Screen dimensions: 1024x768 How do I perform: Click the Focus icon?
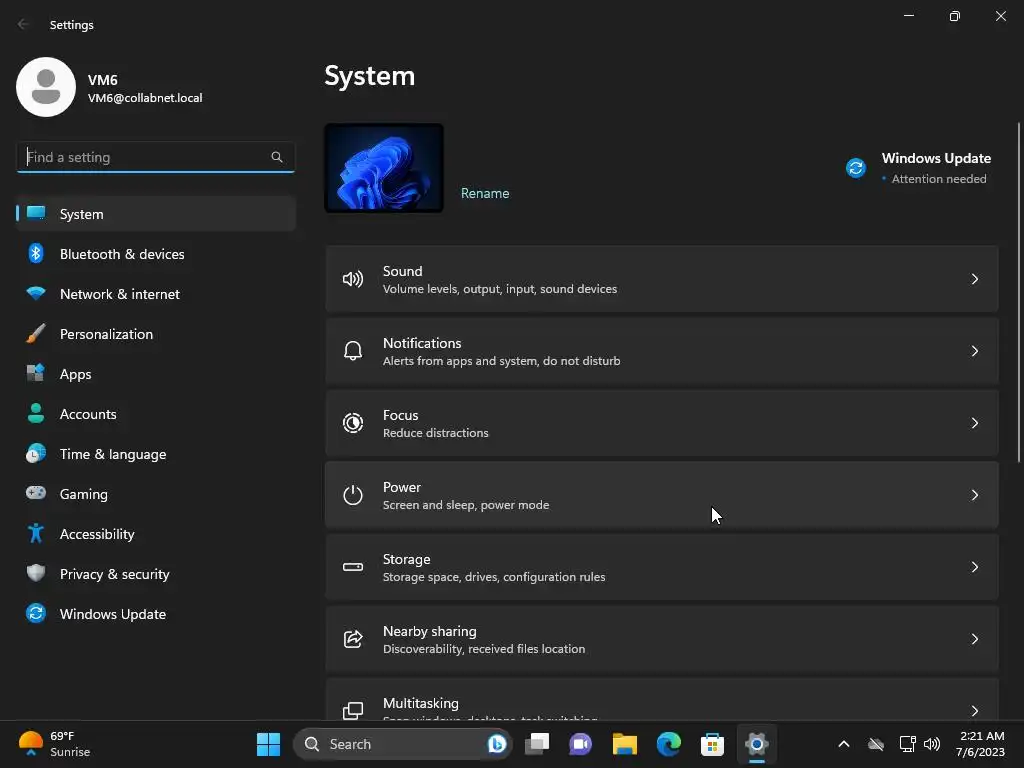point(353,423)
